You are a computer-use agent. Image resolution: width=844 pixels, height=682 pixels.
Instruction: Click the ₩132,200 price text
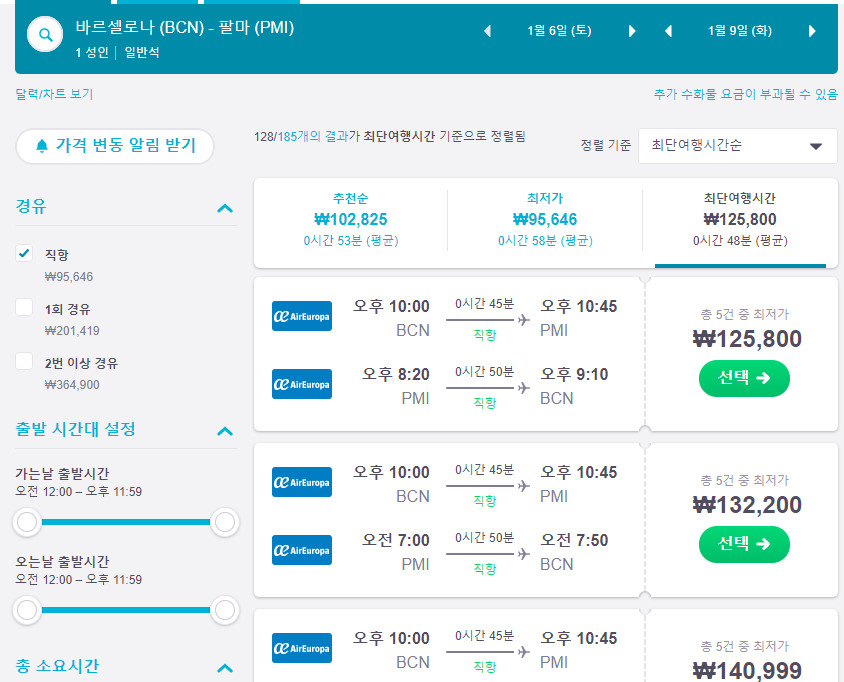[x=747, y=505]
